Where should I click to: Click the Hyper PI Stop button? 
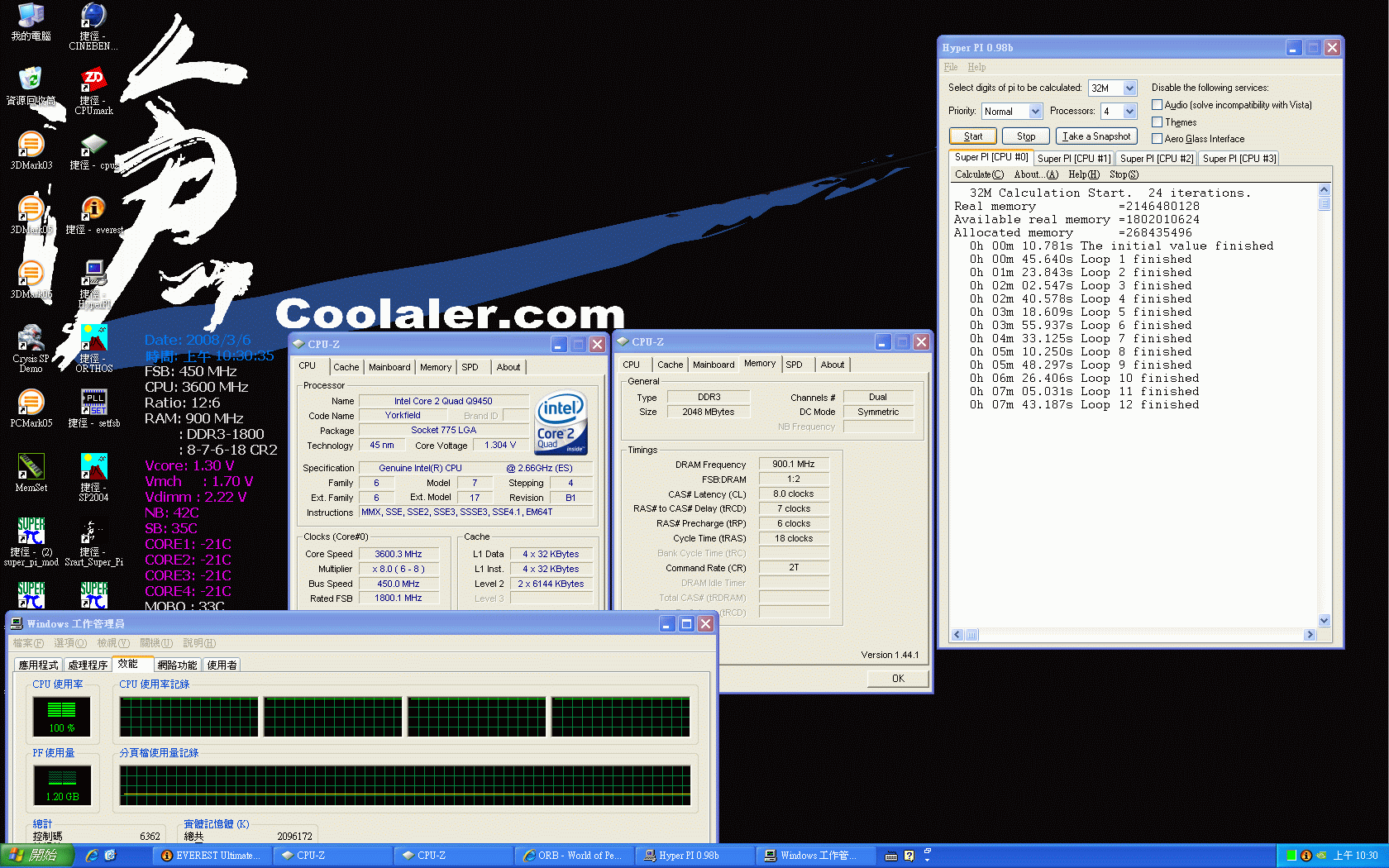[x=1025, y=136]
